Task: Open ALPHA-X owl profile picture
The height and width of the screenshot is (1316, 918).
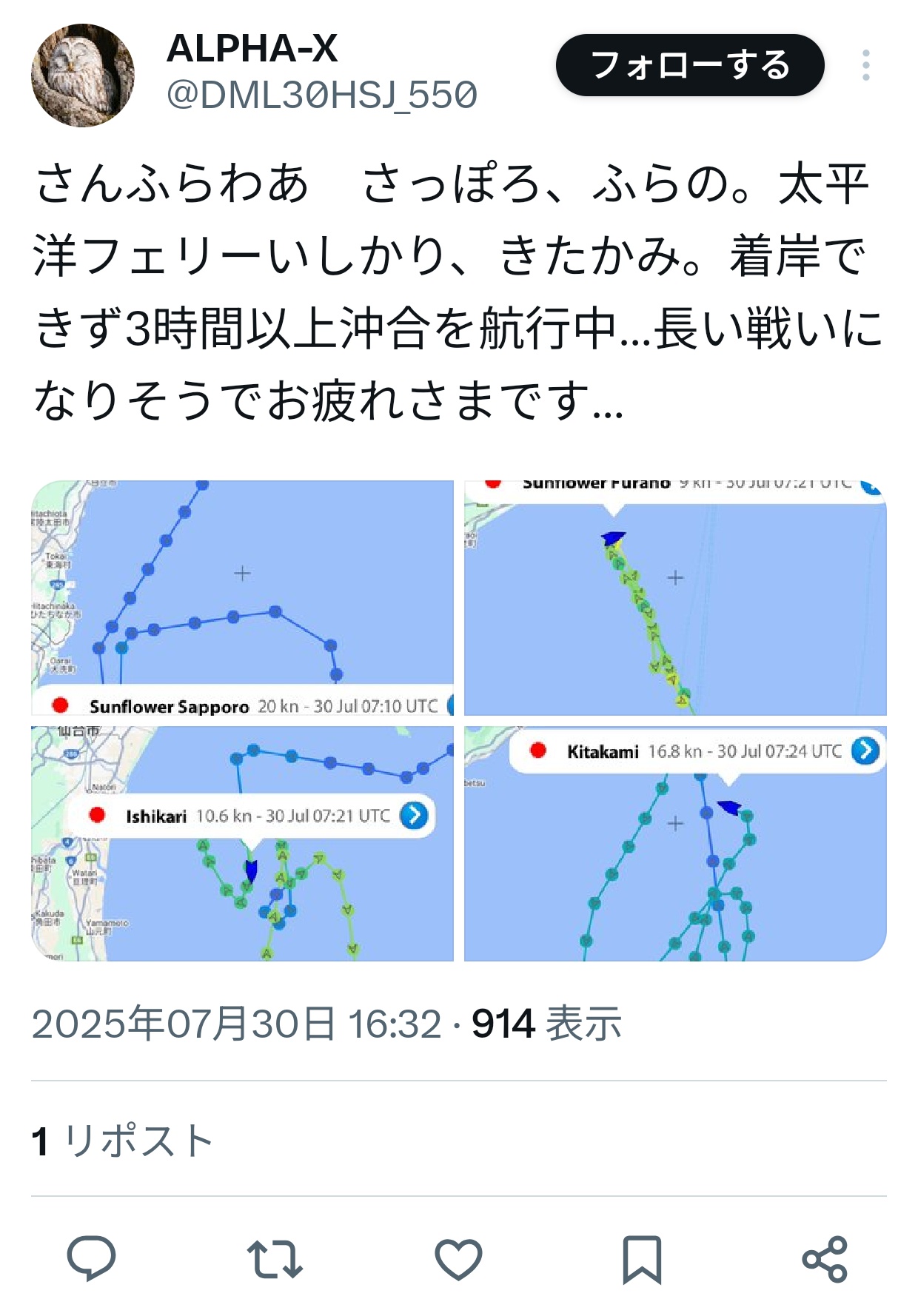Action: pos(83,75)
